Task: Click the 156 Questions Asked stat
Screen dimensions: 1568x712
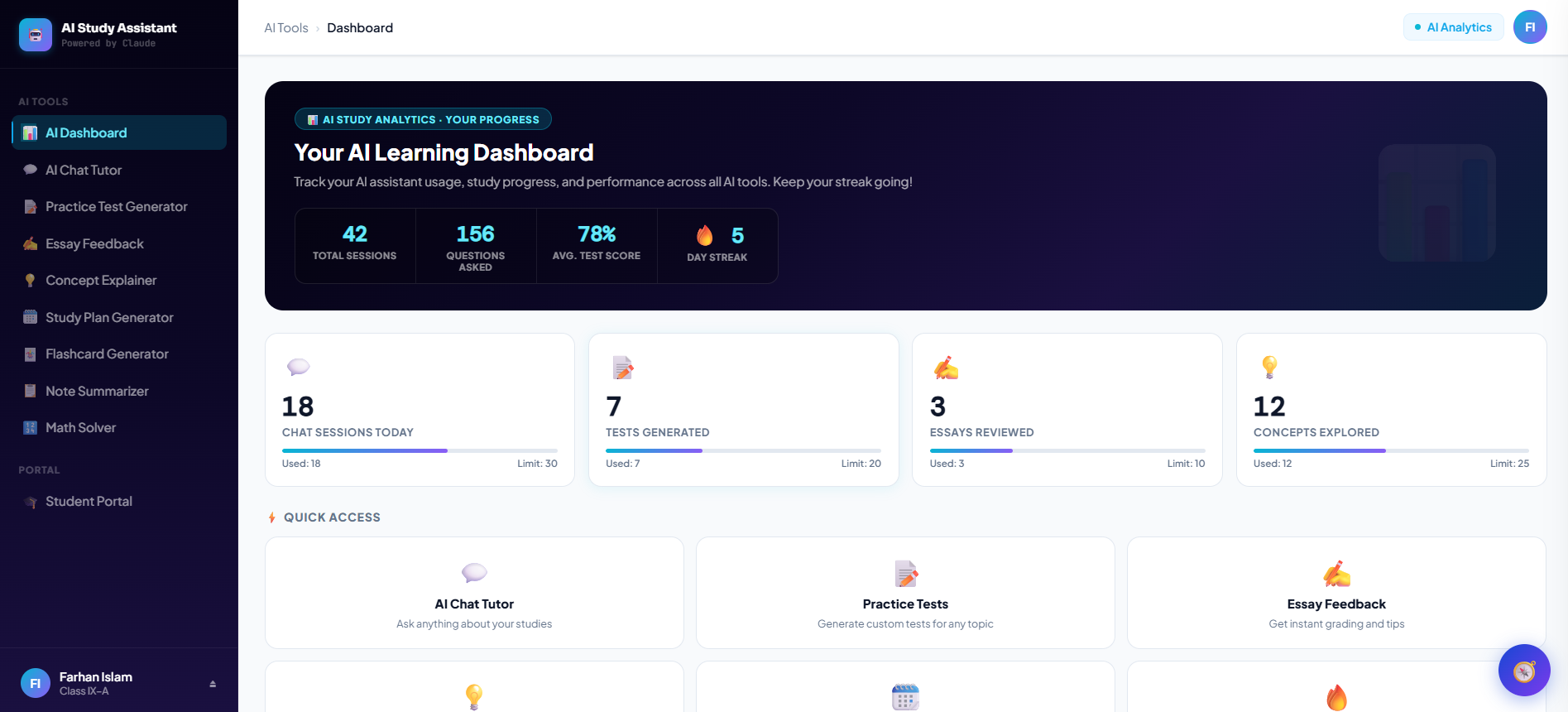Action: tap(476, 246)
